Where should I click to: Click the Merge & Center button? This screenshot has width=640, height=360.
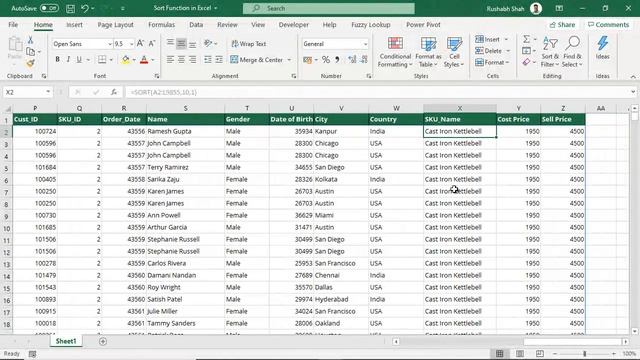tap(257, 60)
